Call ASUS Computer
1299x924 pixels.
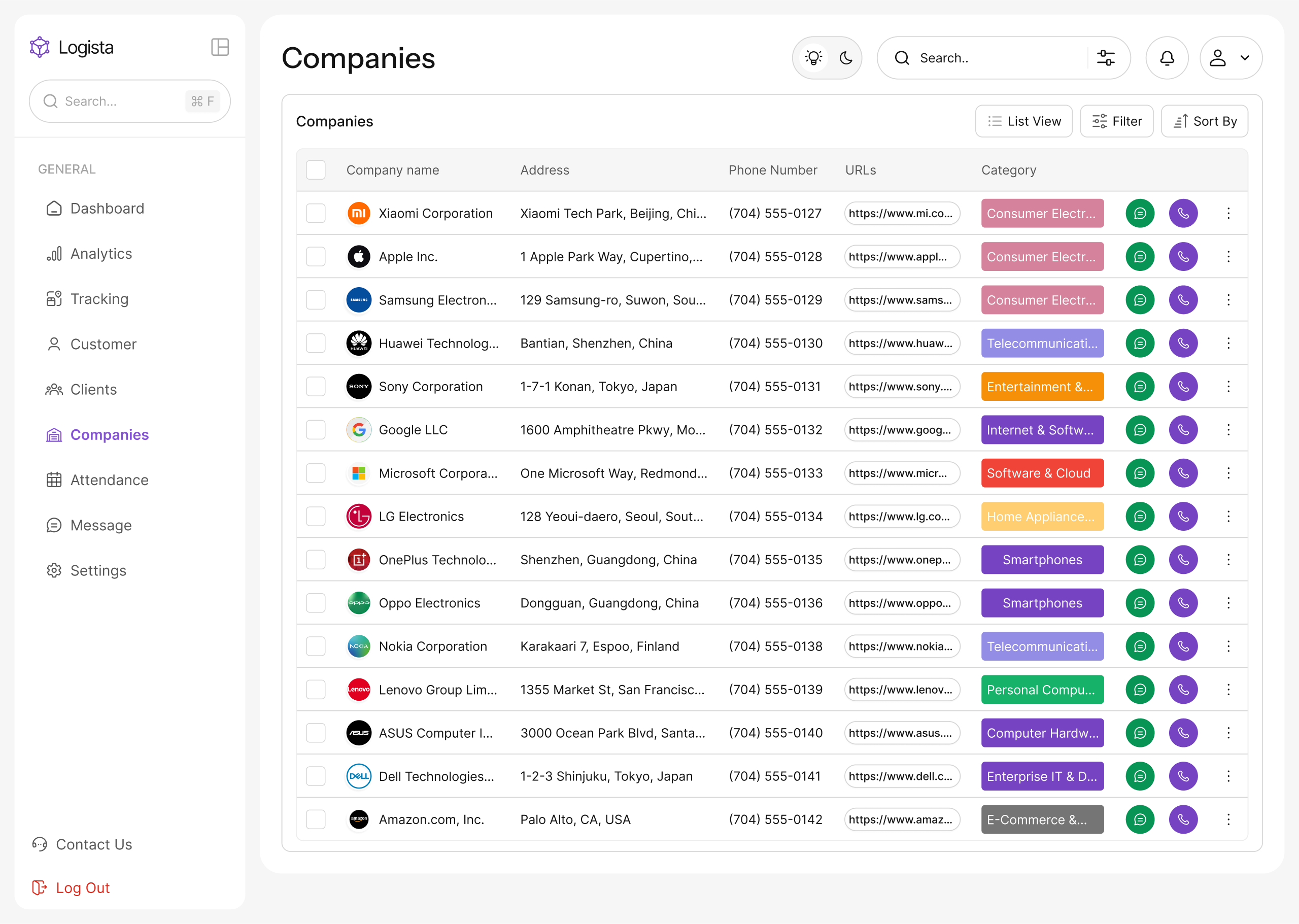click(1183, 733)
